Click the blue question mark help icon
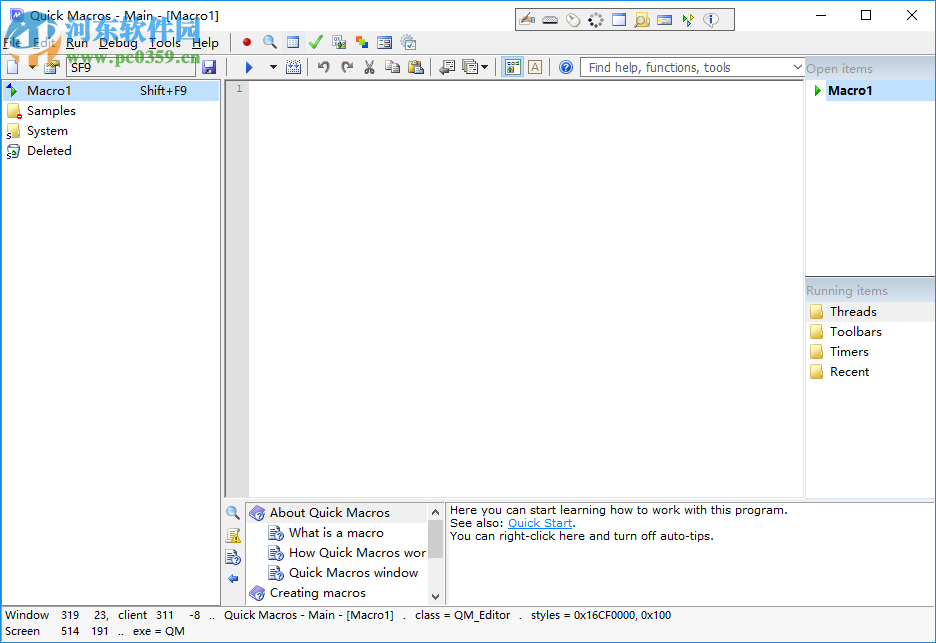The width and height of the screenshot is (936, 643). [566, 67]
